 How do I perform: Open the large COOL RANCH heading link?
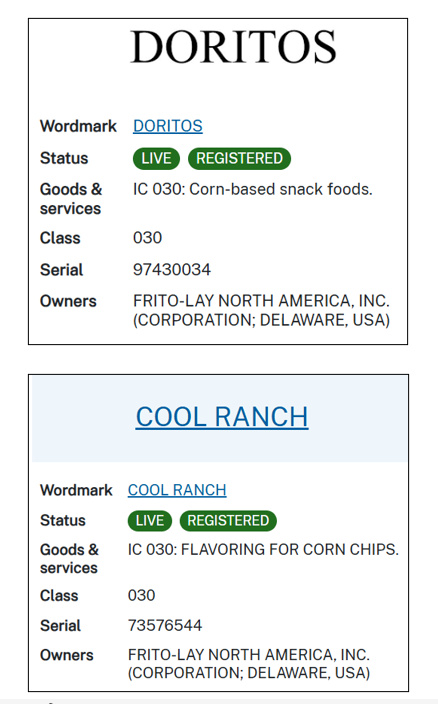(x=222, y=417)
